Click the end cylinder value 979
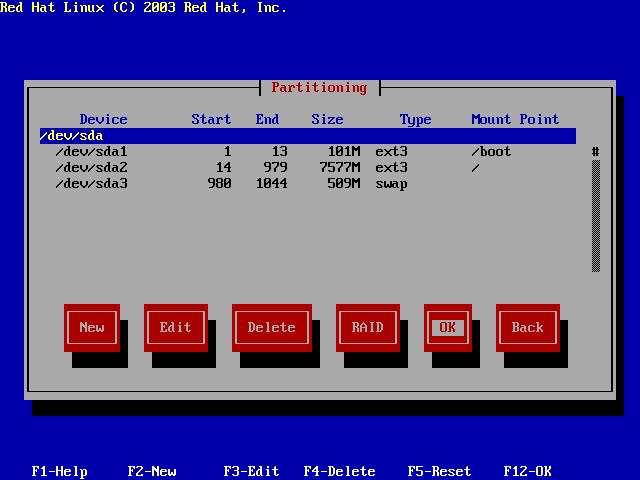 (x=276, y=167)
